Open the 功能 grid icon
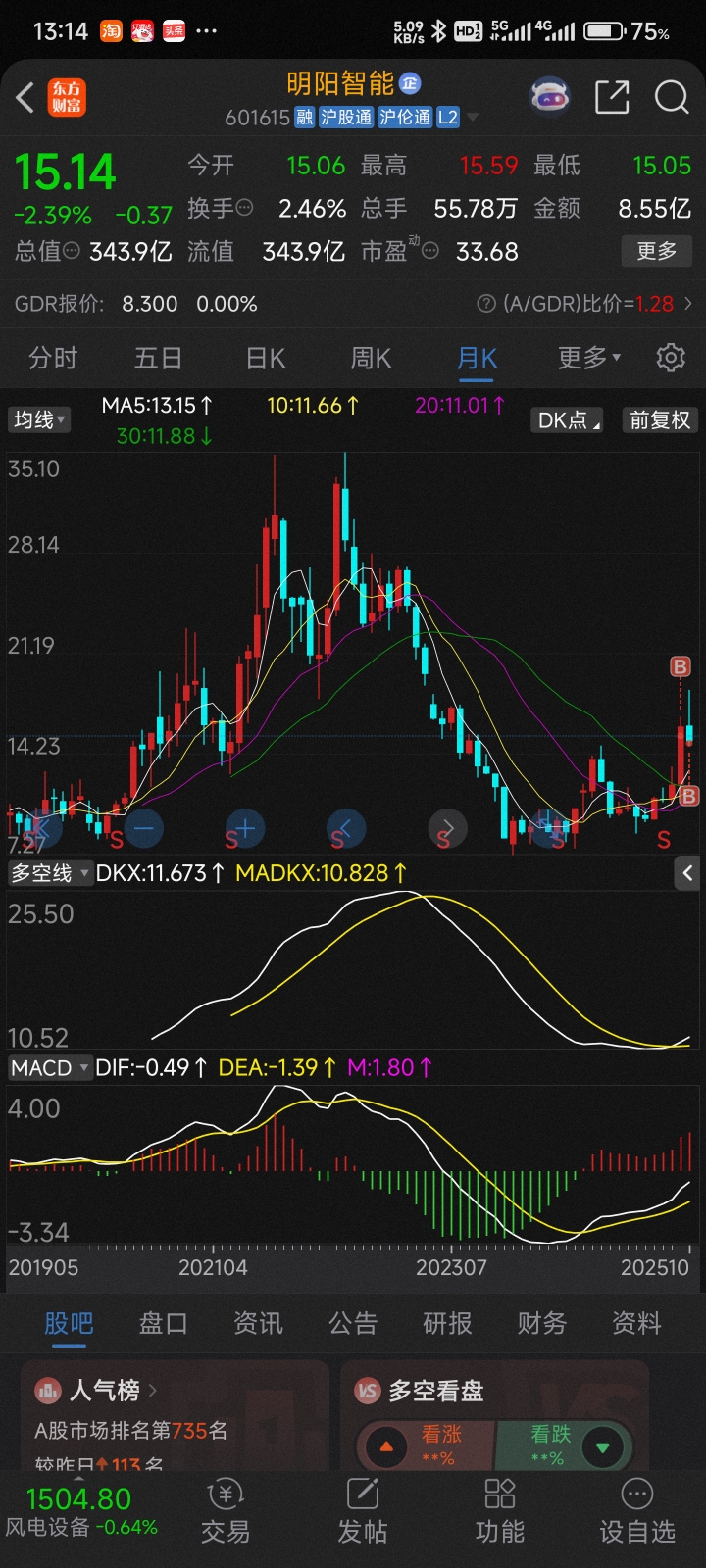This screenshot has width=706, height=1568. [500, 1494]
